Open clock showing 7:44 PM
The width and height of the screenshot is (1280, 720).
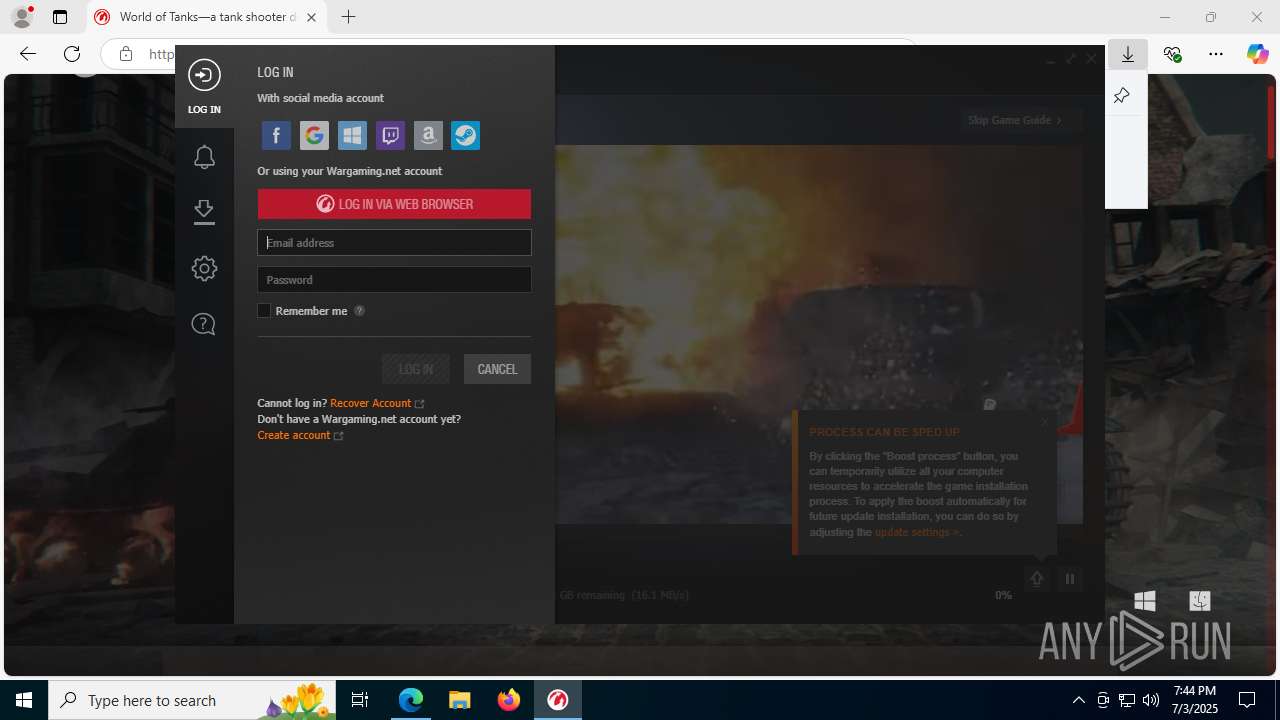(1195, 700)
